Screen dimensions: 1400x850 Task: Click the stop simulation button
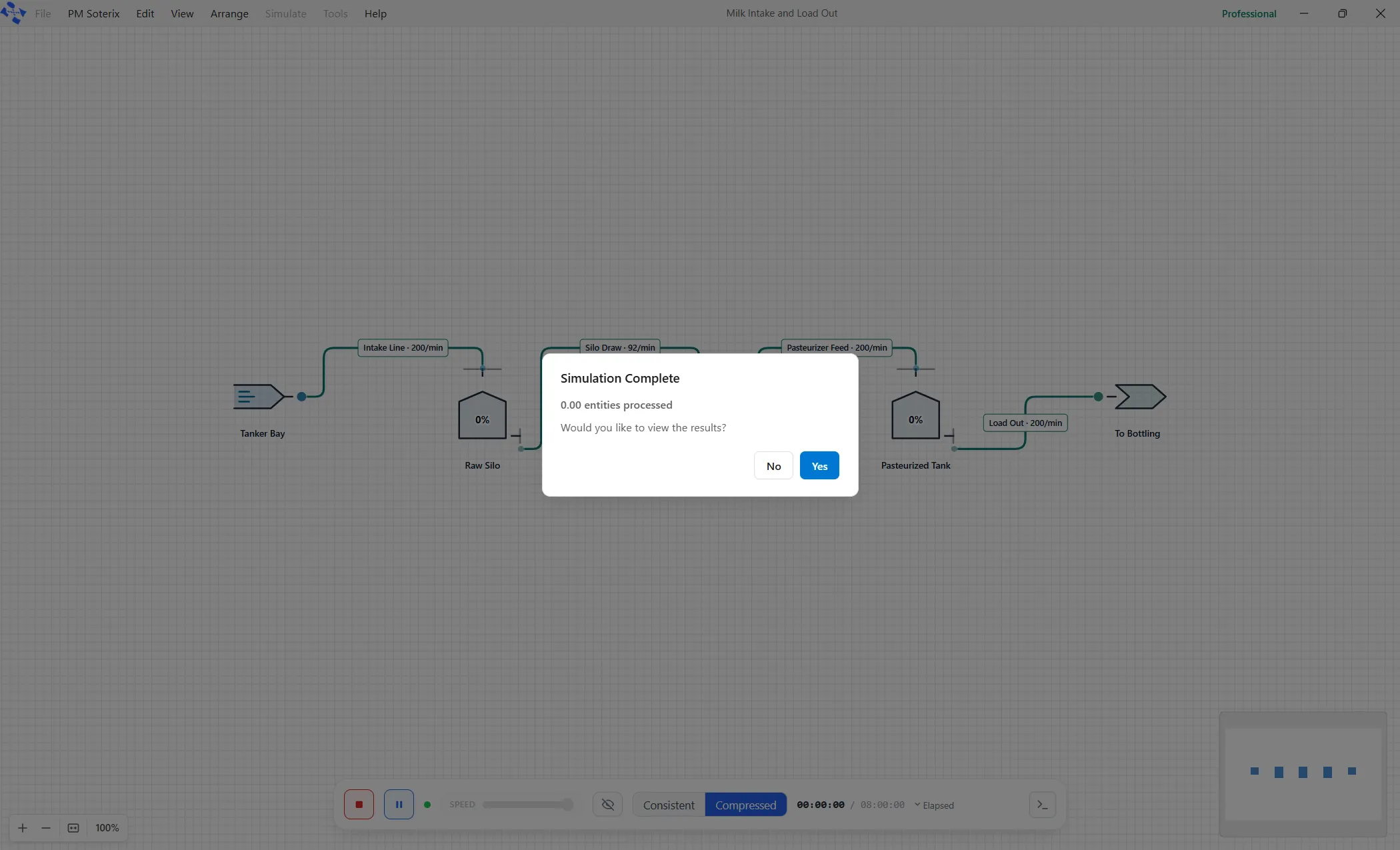pos(359,805)
